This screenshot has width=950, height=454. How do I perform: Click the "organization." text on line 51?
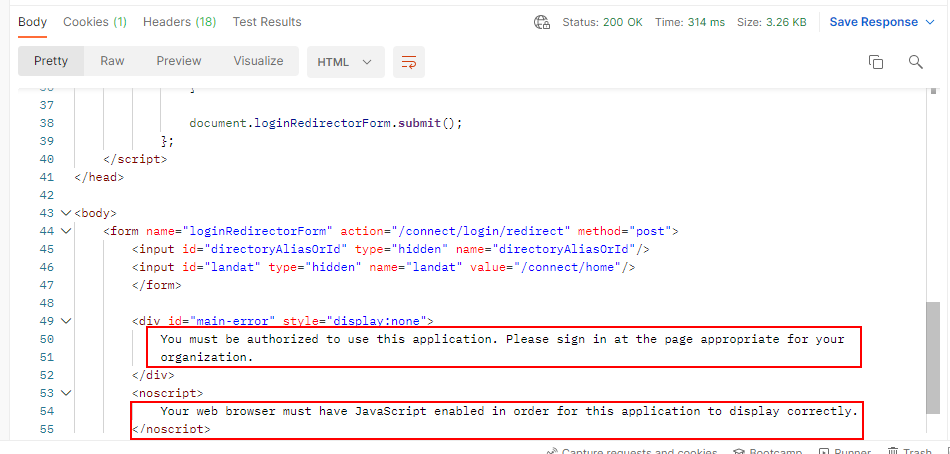point(206,357)
